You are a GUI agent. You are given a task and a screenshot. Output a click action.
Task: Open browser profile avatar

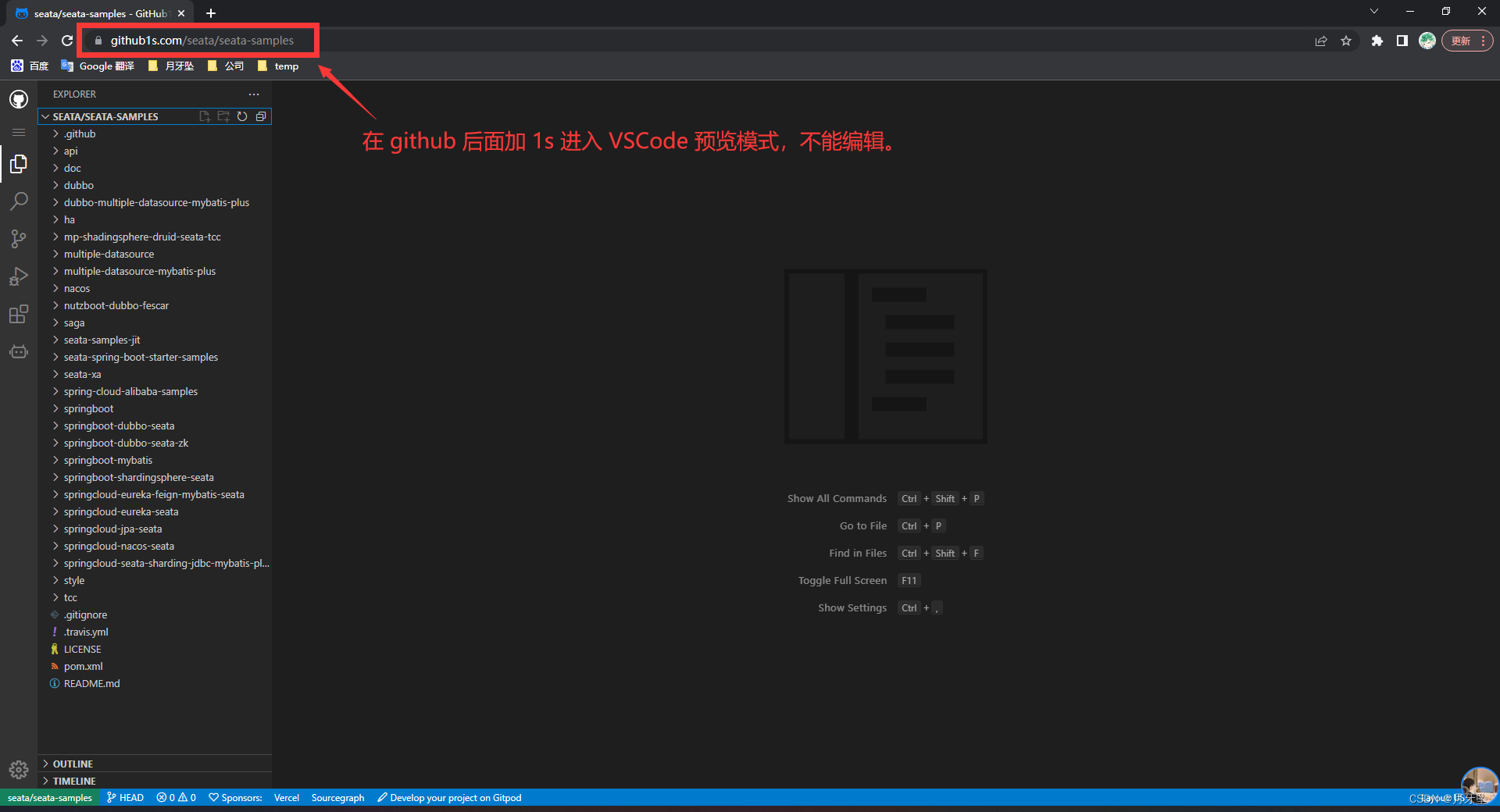[1427, 41]
